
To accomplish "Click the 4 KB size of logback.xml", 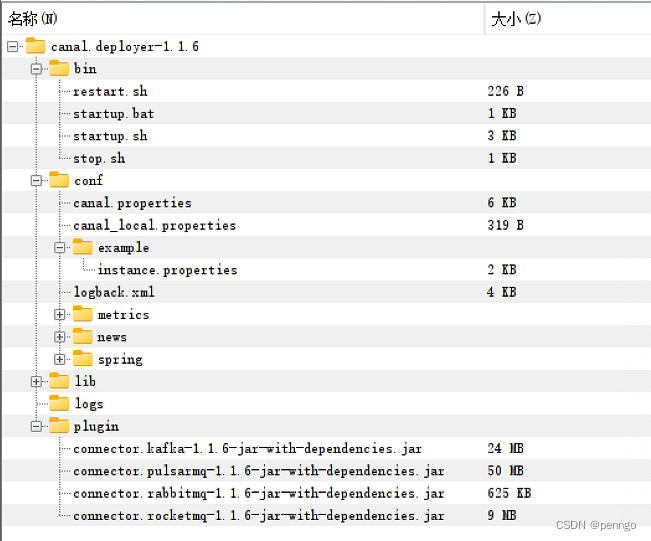I will point(502,292).
